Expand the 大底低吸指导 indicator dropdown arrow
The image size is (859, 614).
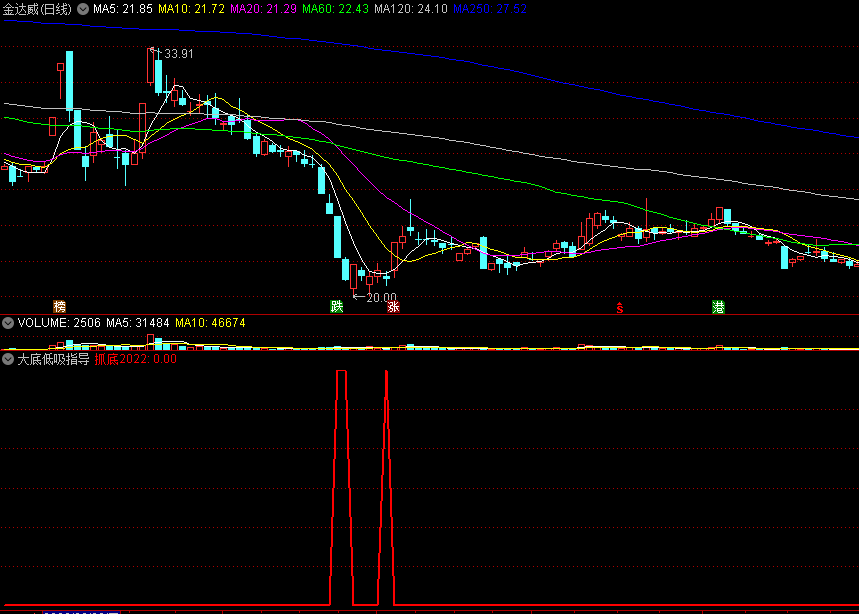point(8,359)
